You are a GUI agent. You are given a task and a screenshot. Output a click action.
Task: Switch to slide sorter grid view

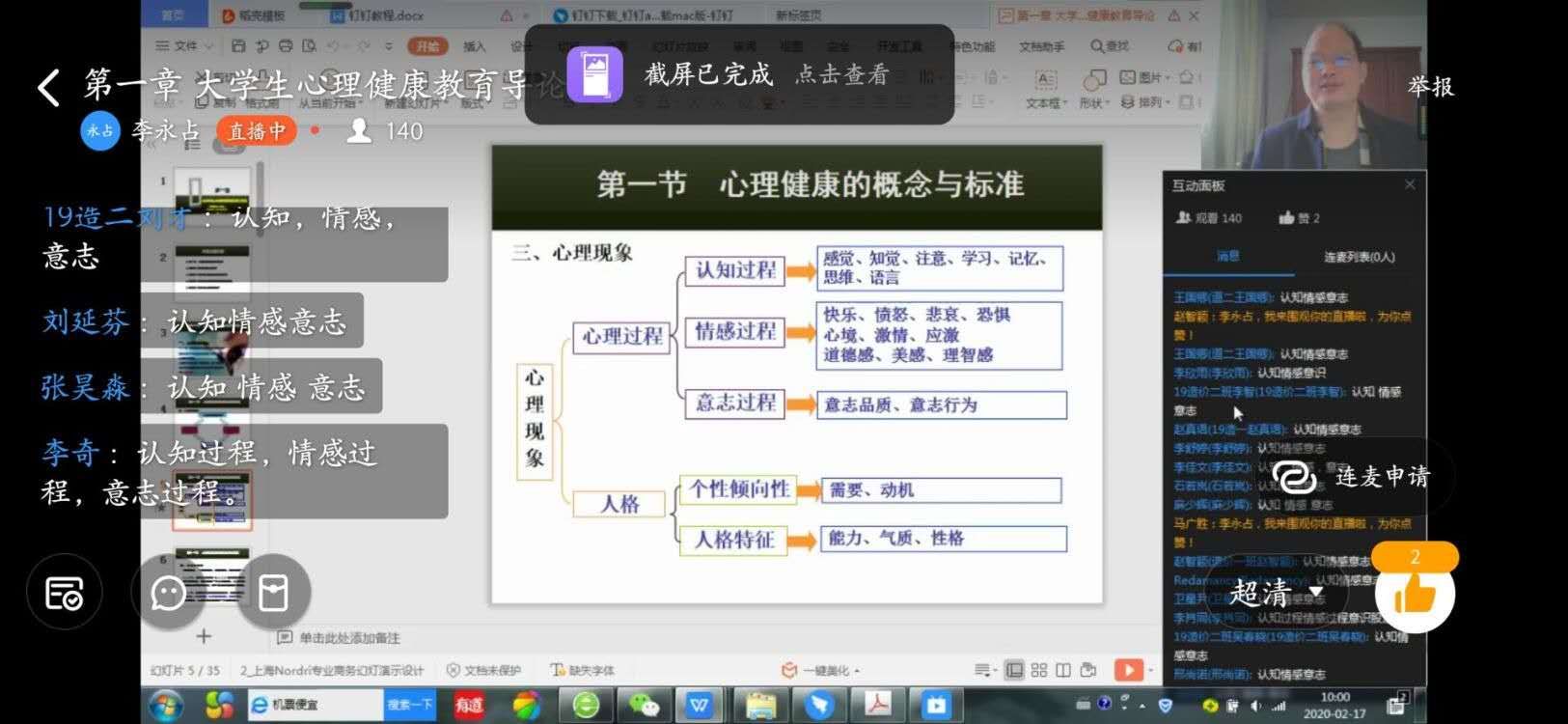tap(1039, 670)
